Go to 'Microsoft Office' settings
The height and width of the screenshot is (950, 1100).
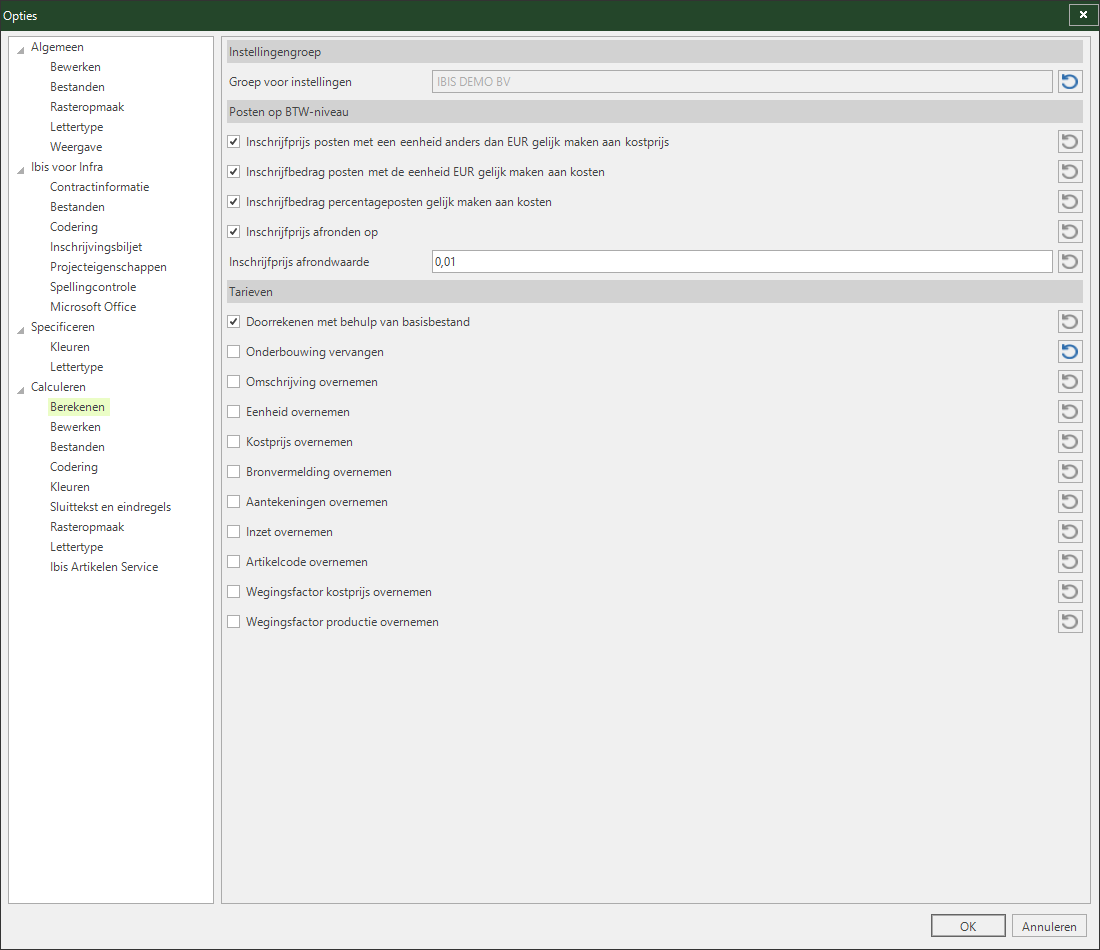click(x=93, y=307)
